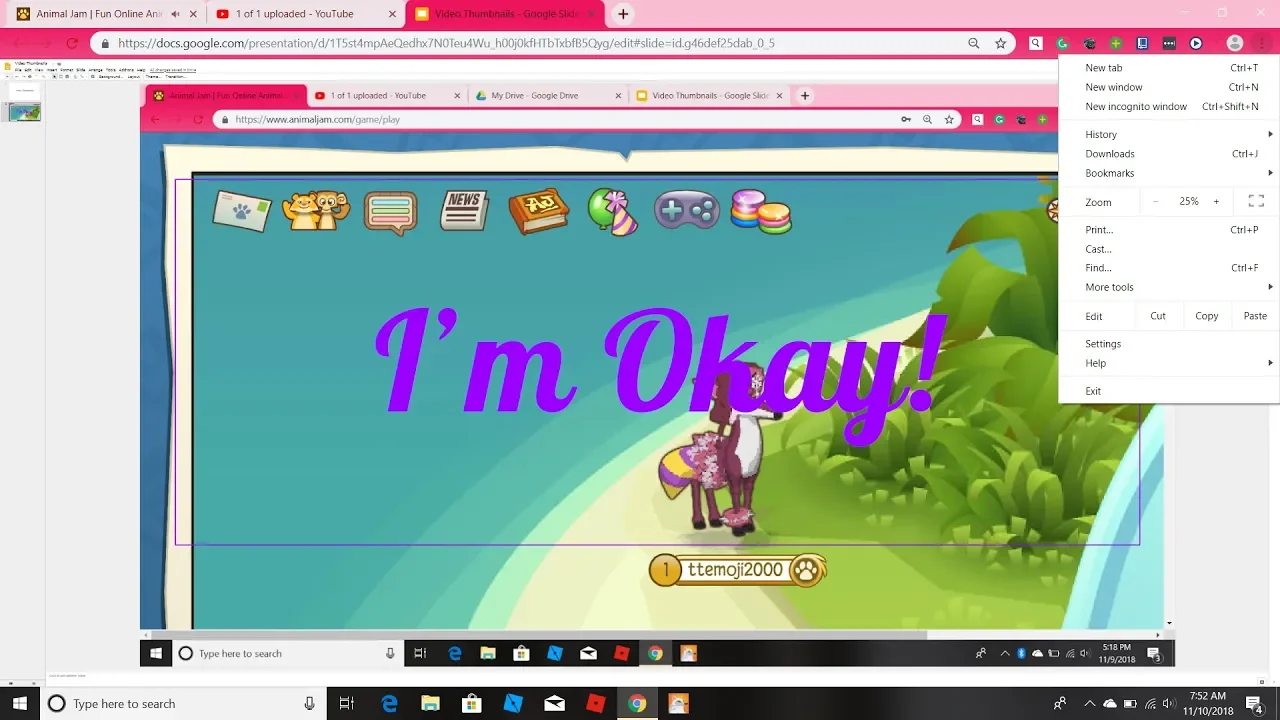Click Copy in the Edit row

point(1207,316)
